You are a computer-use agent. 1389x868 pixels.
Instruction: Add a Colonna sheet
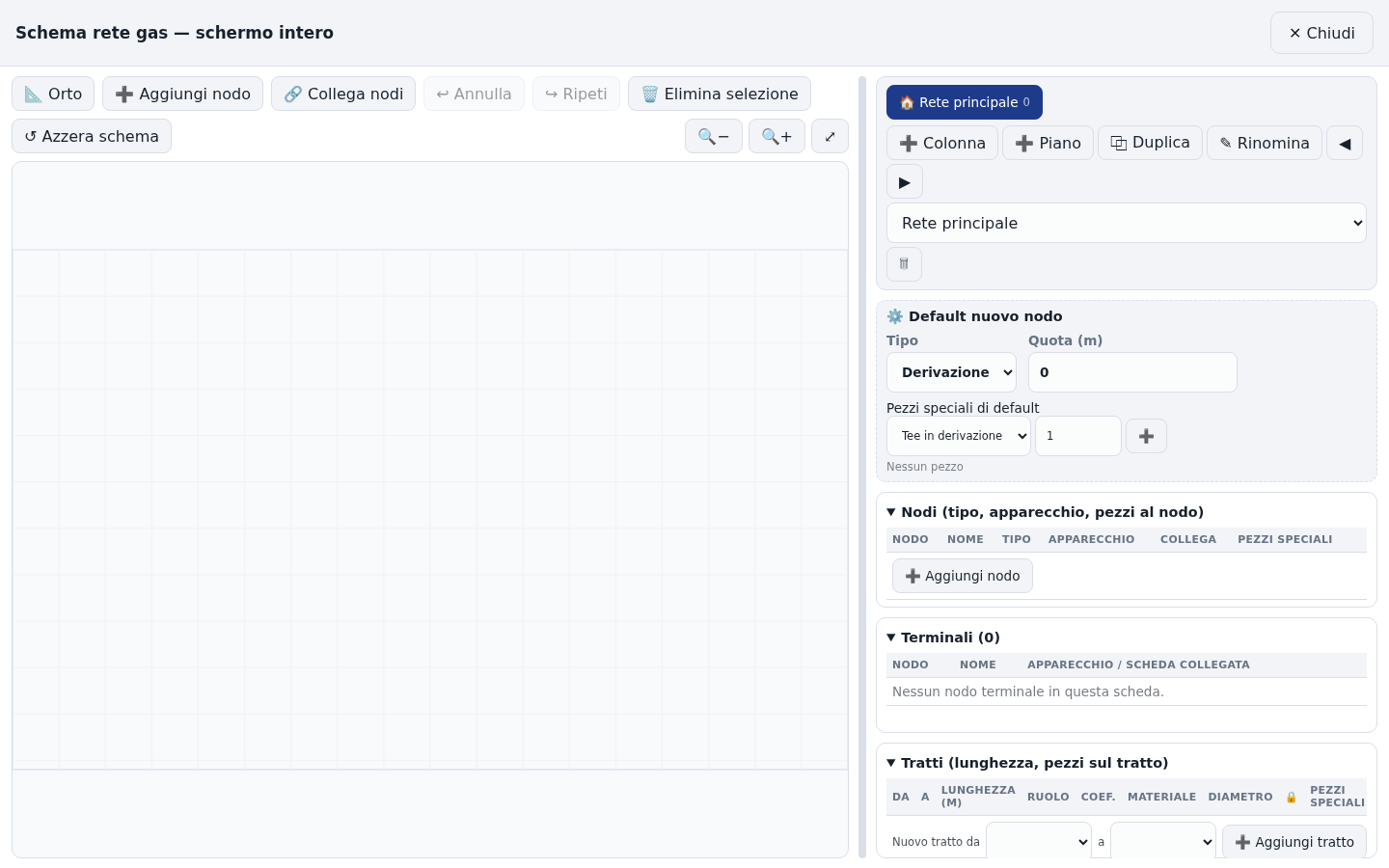click(942, 143)
